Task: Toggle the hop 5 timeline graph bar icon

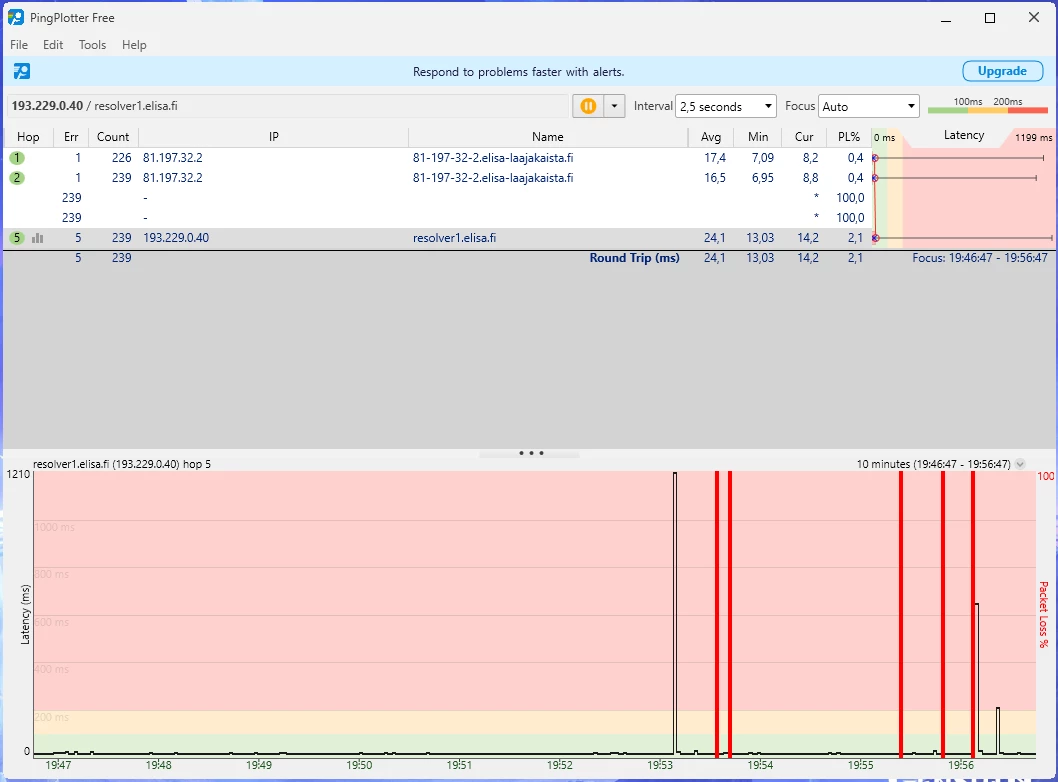Action: coord(38,238)
